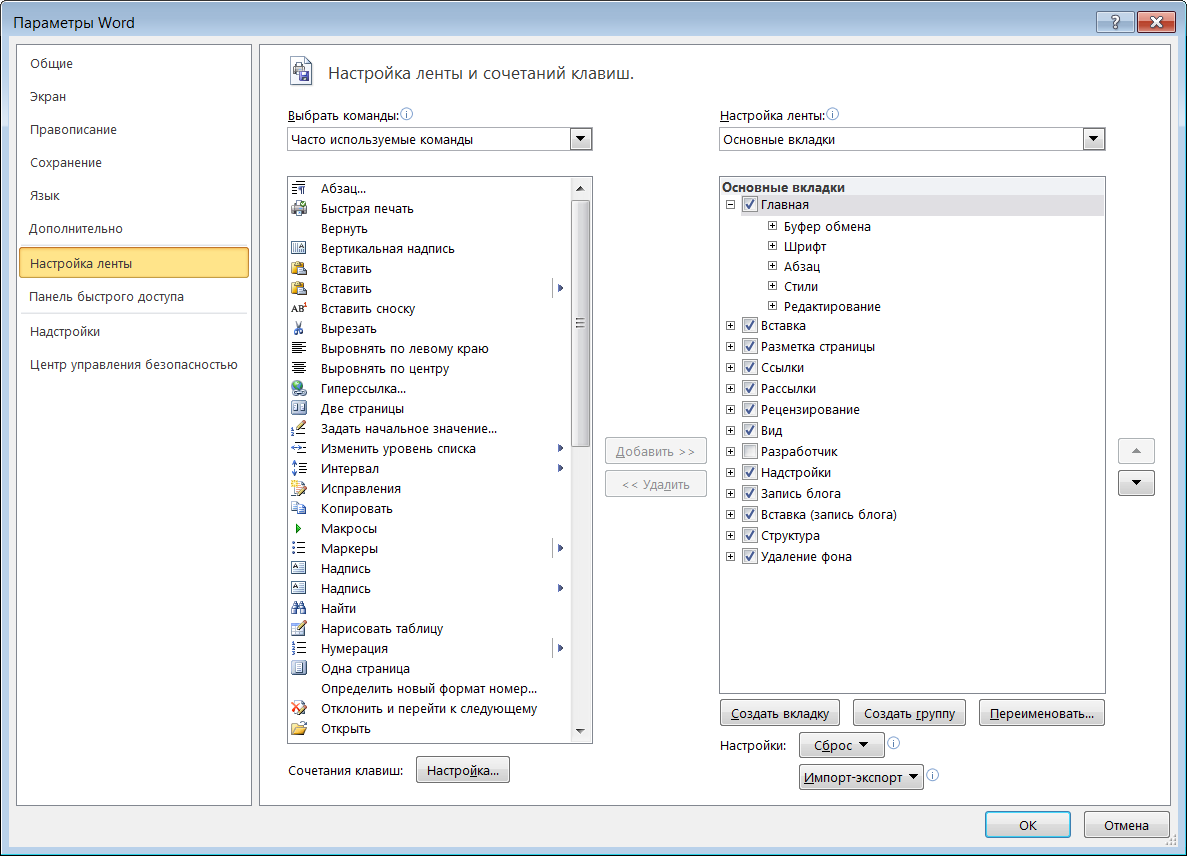The width and height of the screenshot is (1187, 856).
Task: Toggle the Рецензирование checkbox
Action: [749, 409]
